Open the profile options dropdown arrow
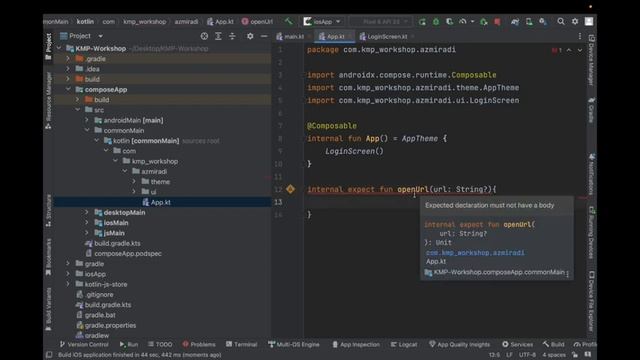640x360 pixels. tap(472, 22)
